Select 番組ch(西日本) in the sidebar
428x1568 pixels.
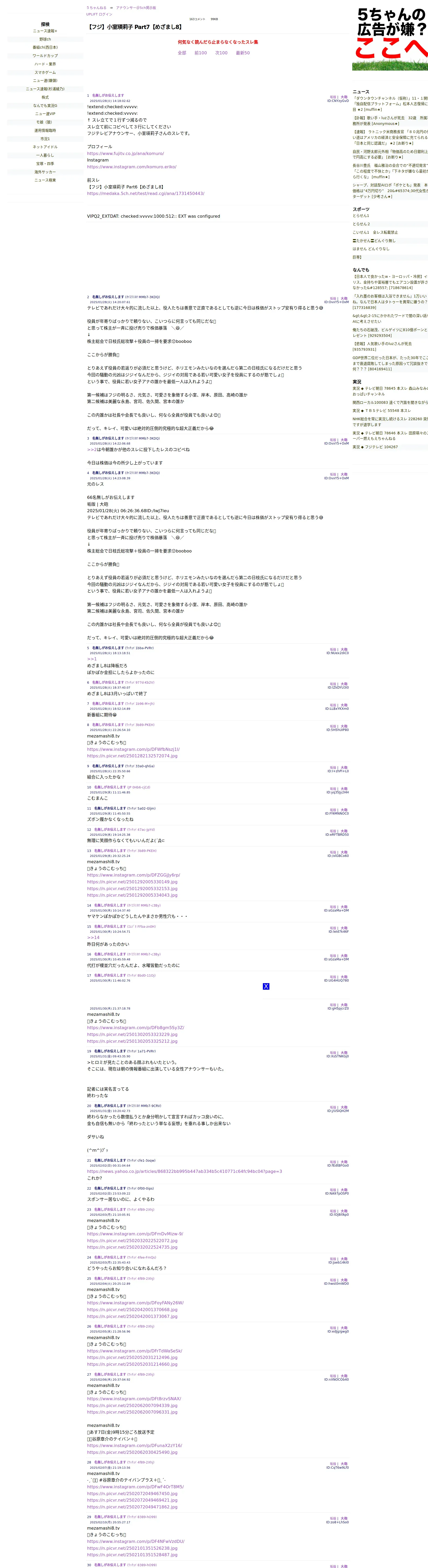pyautogui.click(x=45, y=48)
